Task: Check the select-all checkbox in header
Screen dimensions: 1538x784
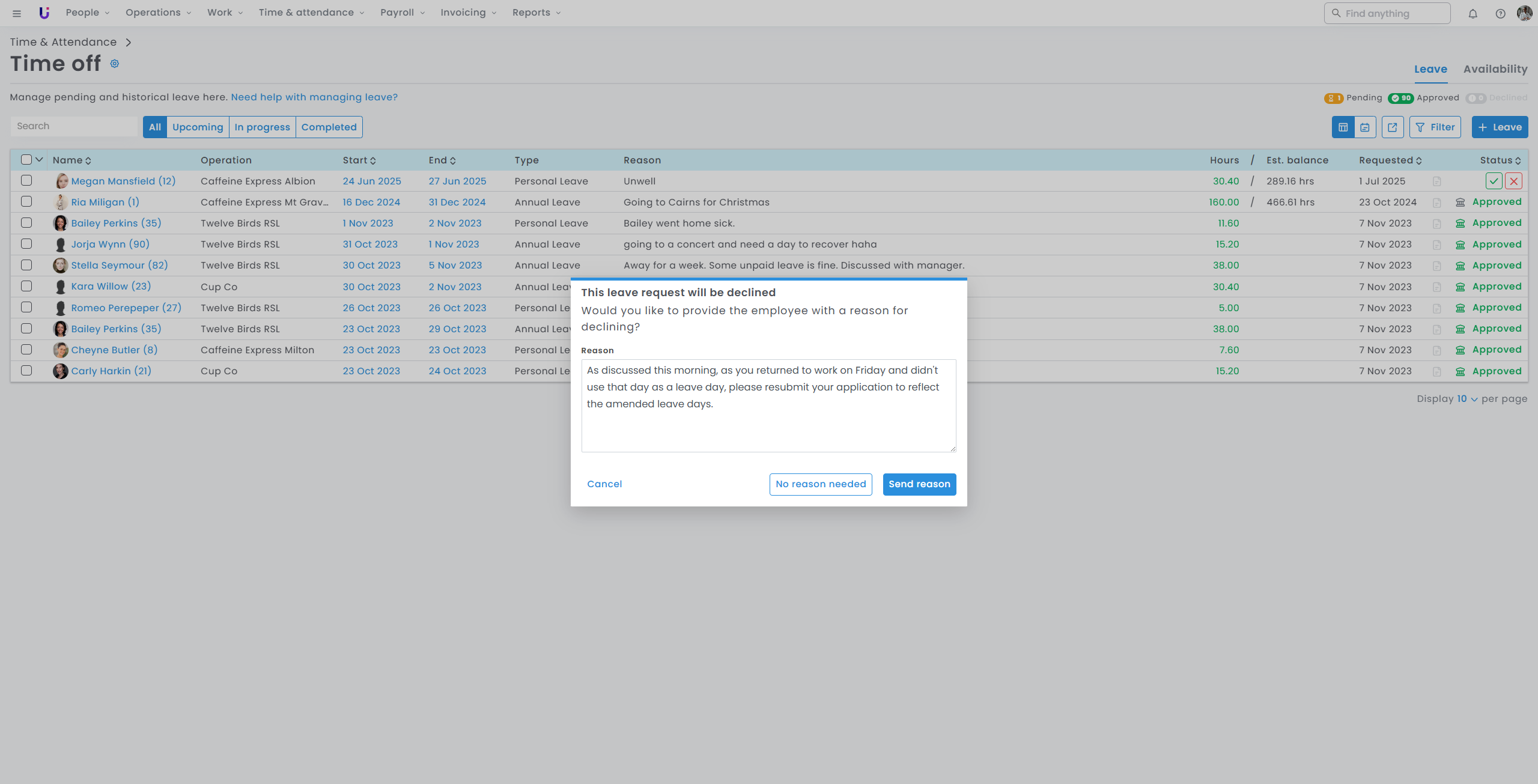Action: pos(26,160)
